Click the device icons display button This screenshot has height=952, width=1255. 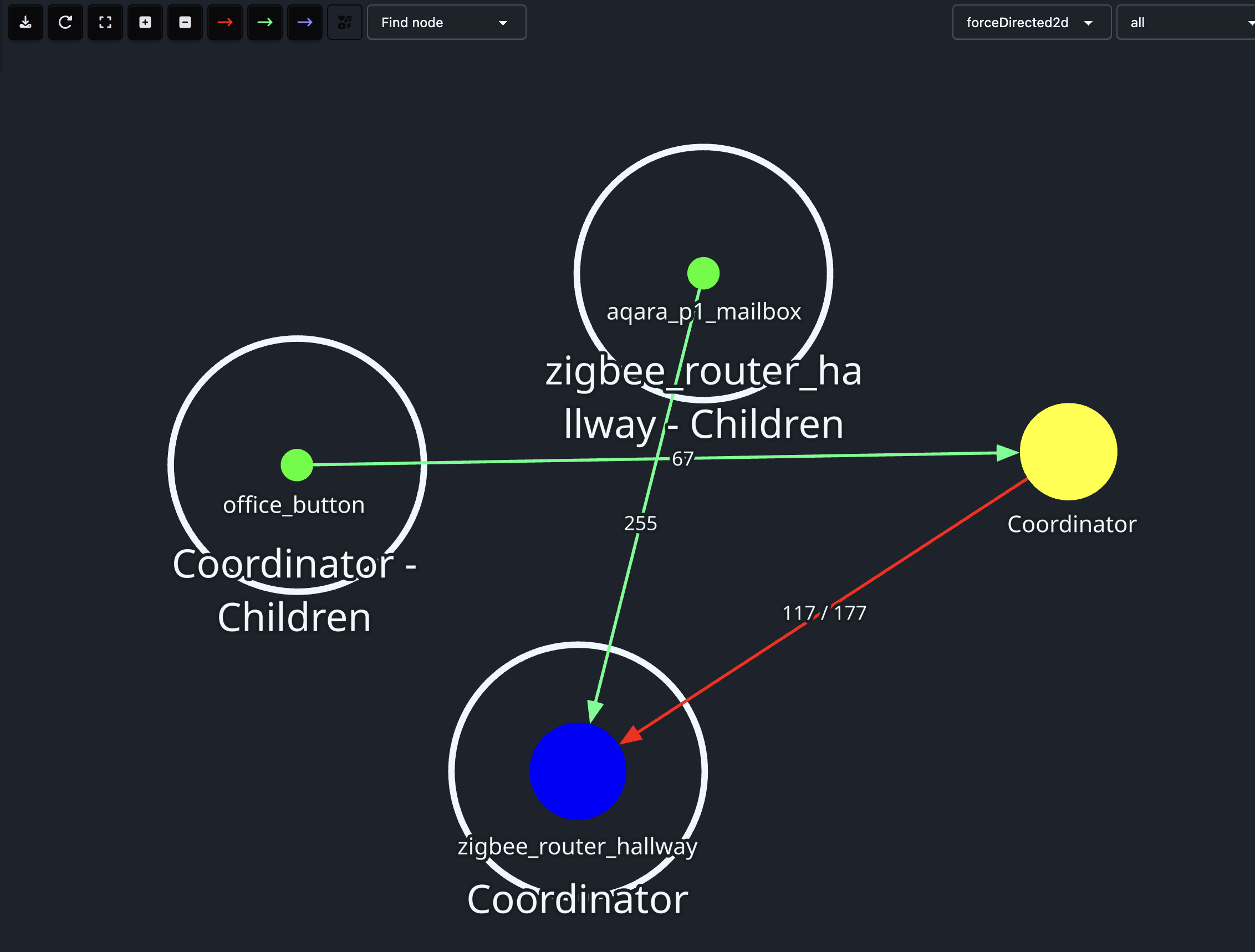coord(344,22)
